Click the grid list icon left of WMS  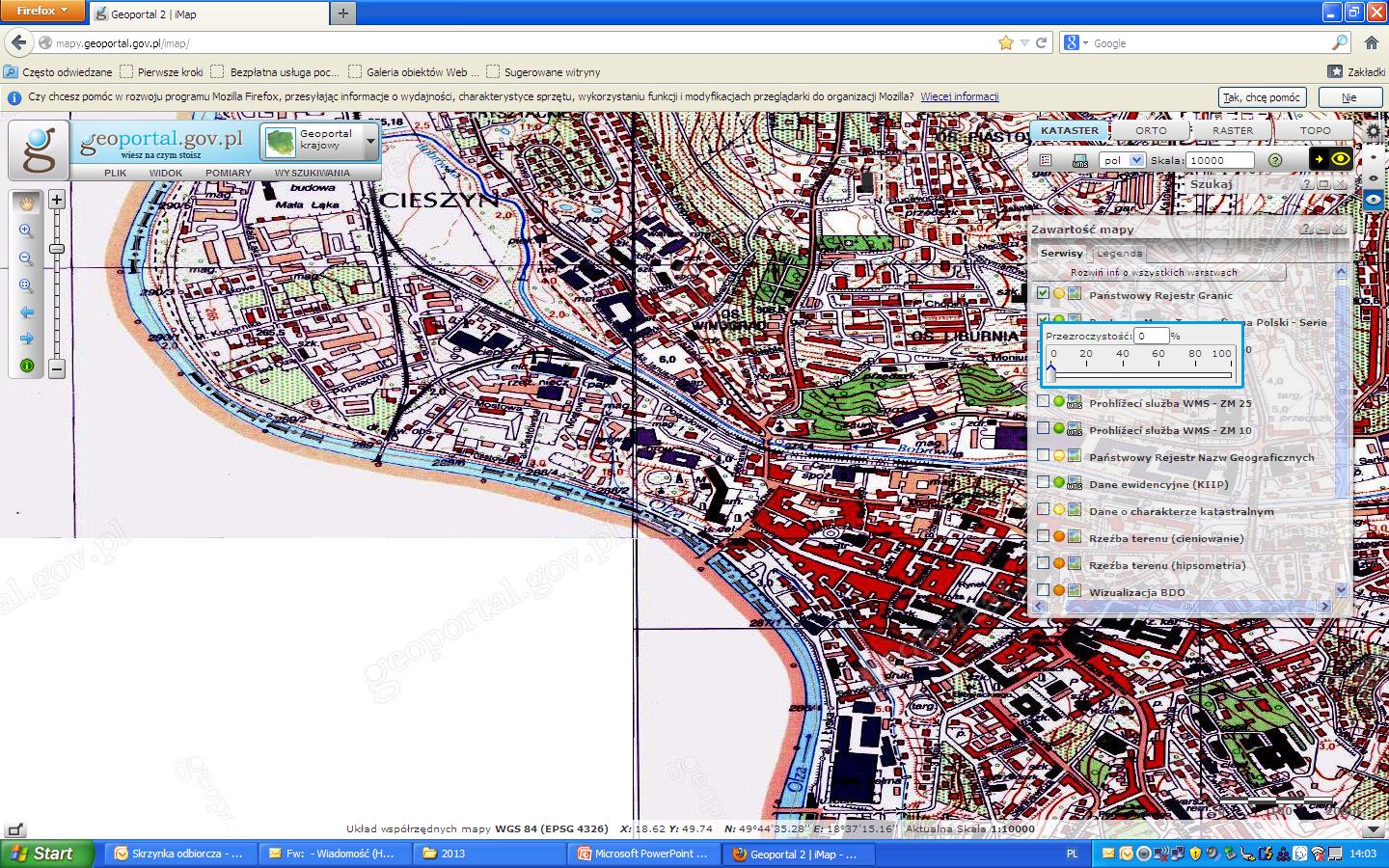tap(1046, 160)
